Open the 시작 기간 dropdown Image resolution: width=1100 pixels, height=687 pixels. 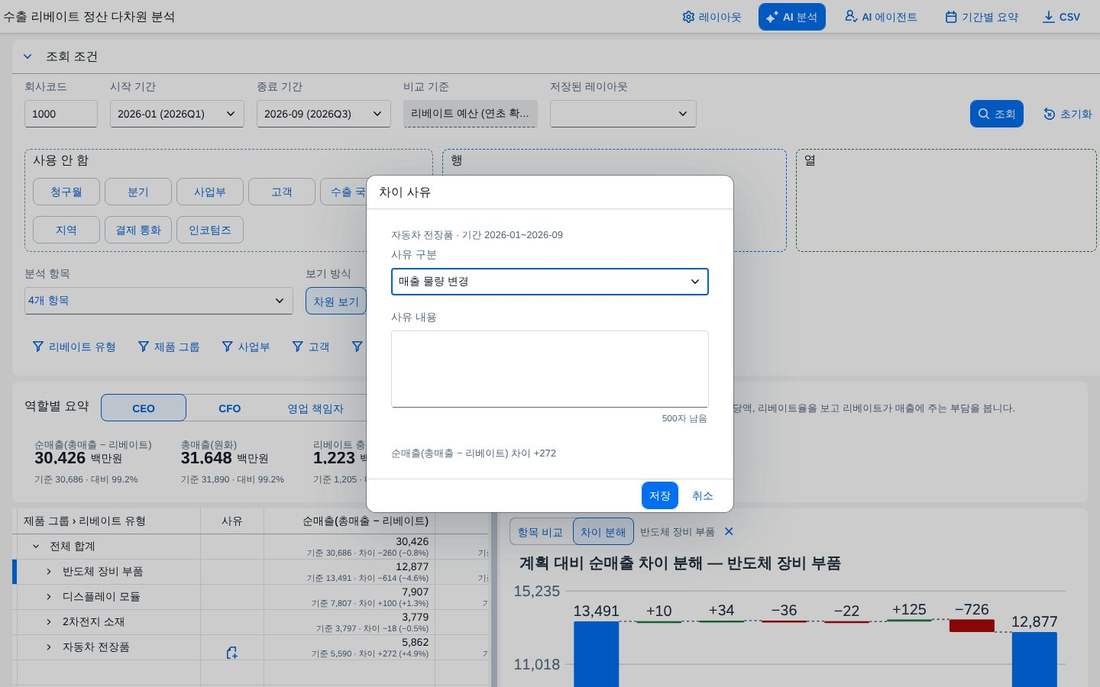coord(177,114)
